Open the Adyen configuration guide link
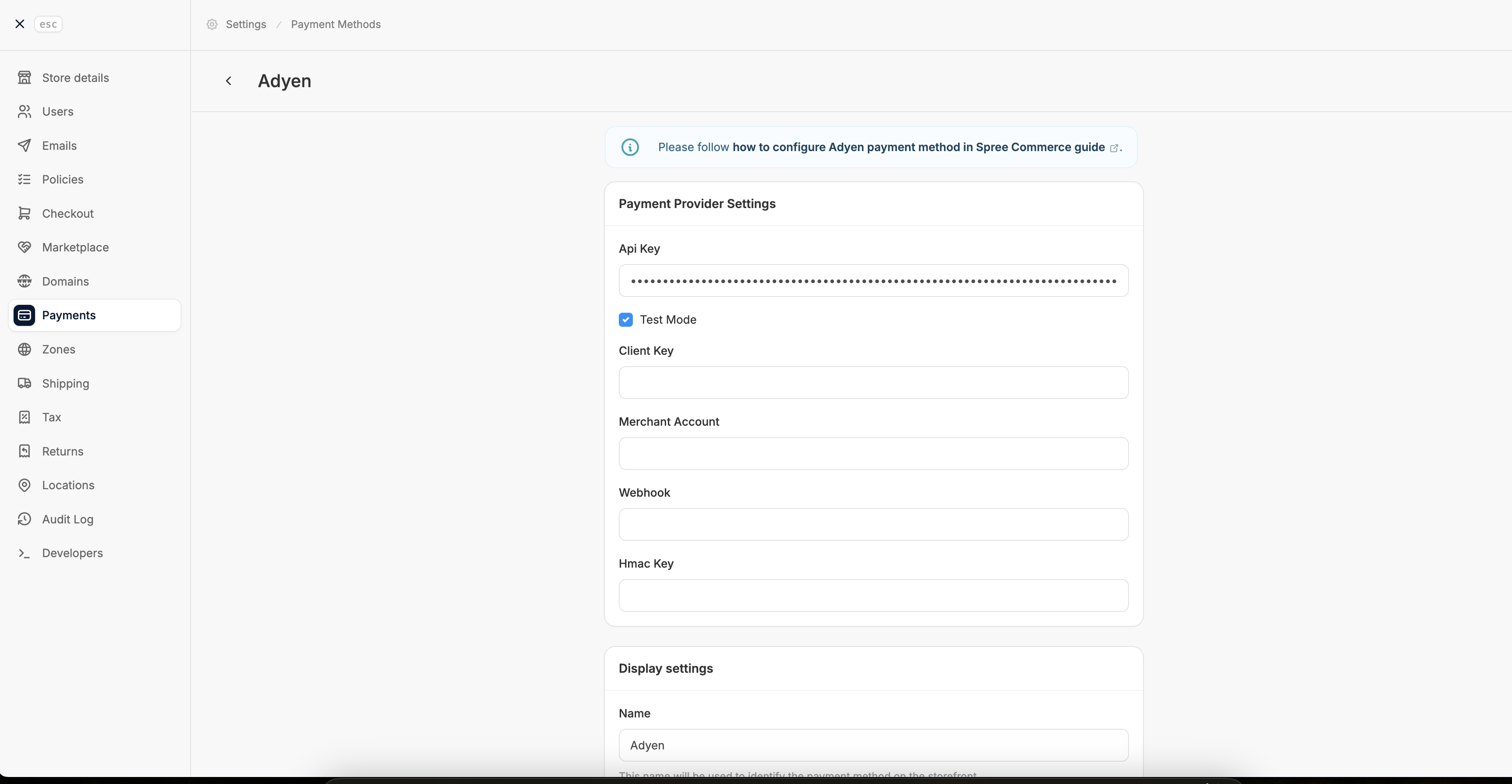1512x784 pixels. click(x=918, y=147)
